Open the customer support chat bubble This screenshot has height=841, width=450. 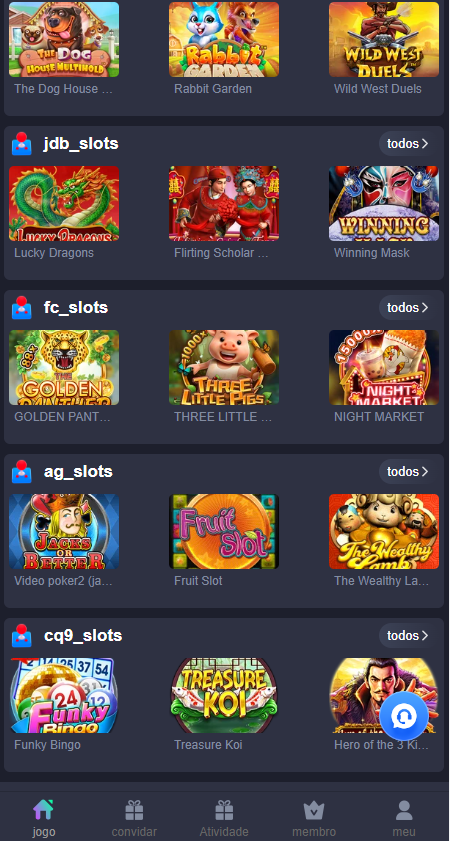point(403,716)
